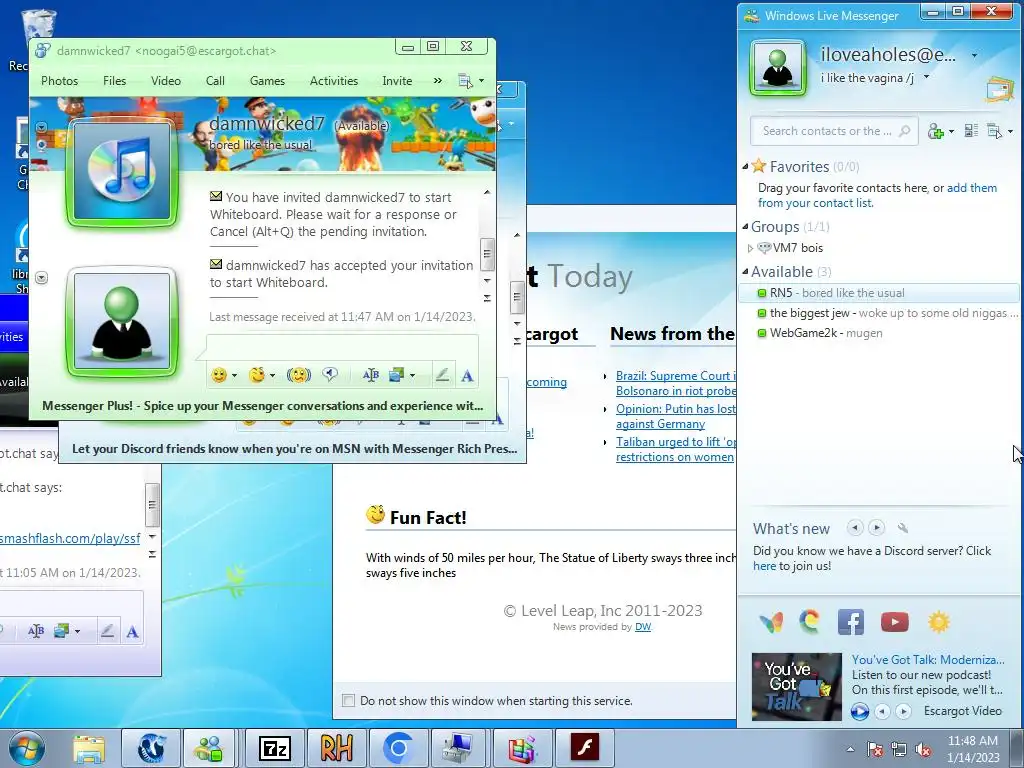Image resolution: width=1024 pixels, height=768 pixels.
Task: Open the e-mail inbox icon in Messenger
Action: (999, 89)
